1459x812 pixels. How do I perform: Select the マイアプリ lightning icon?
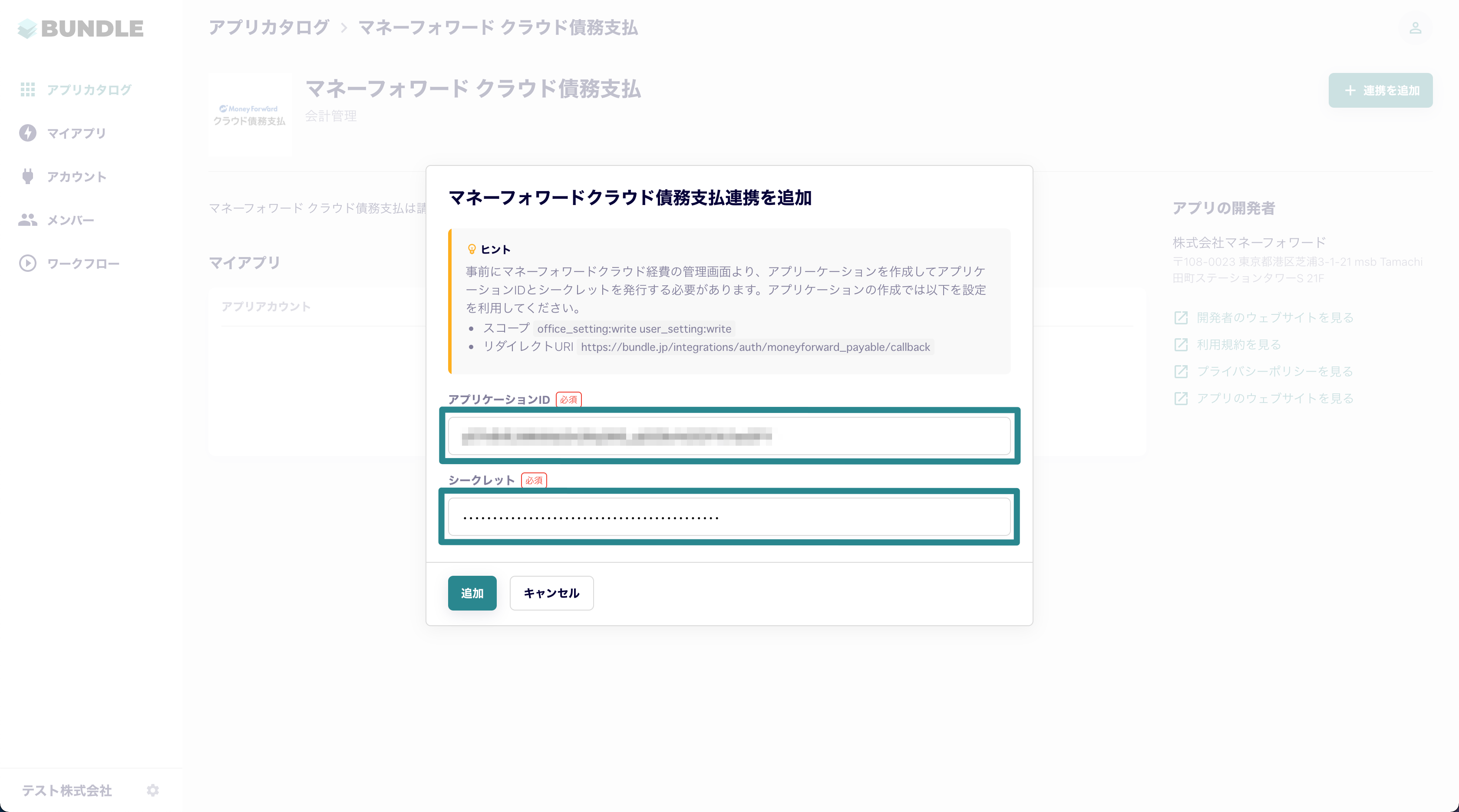click(28, 133)
